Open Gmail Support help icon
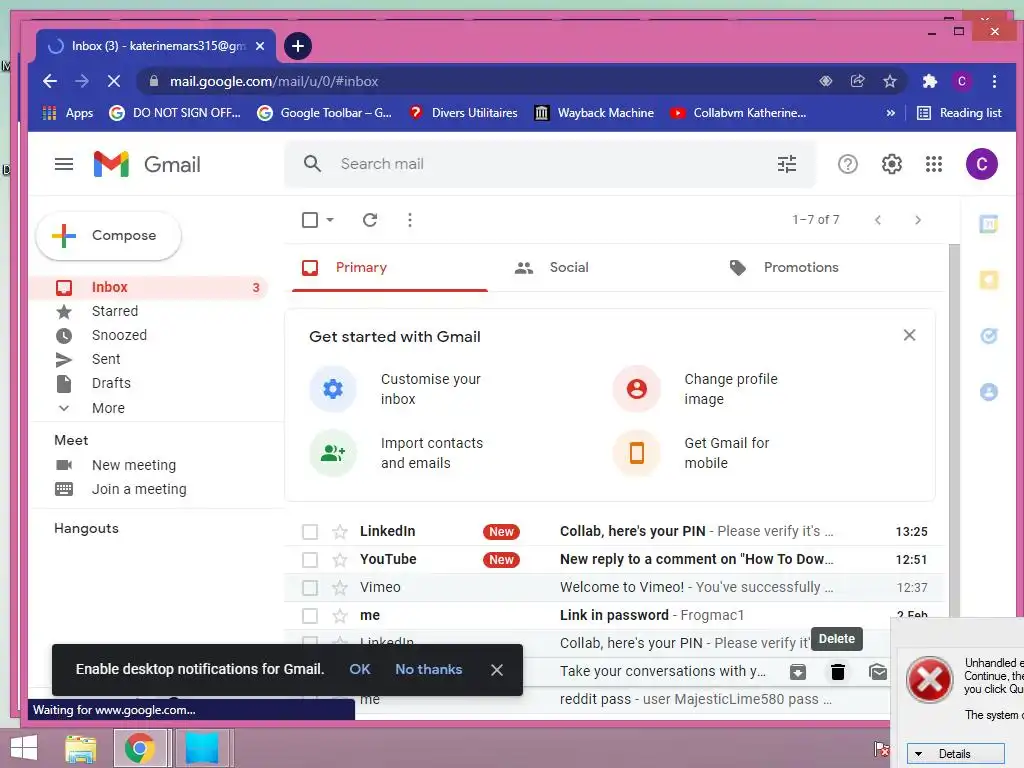This screenshot has width=1024, height=768. point(848,164)
